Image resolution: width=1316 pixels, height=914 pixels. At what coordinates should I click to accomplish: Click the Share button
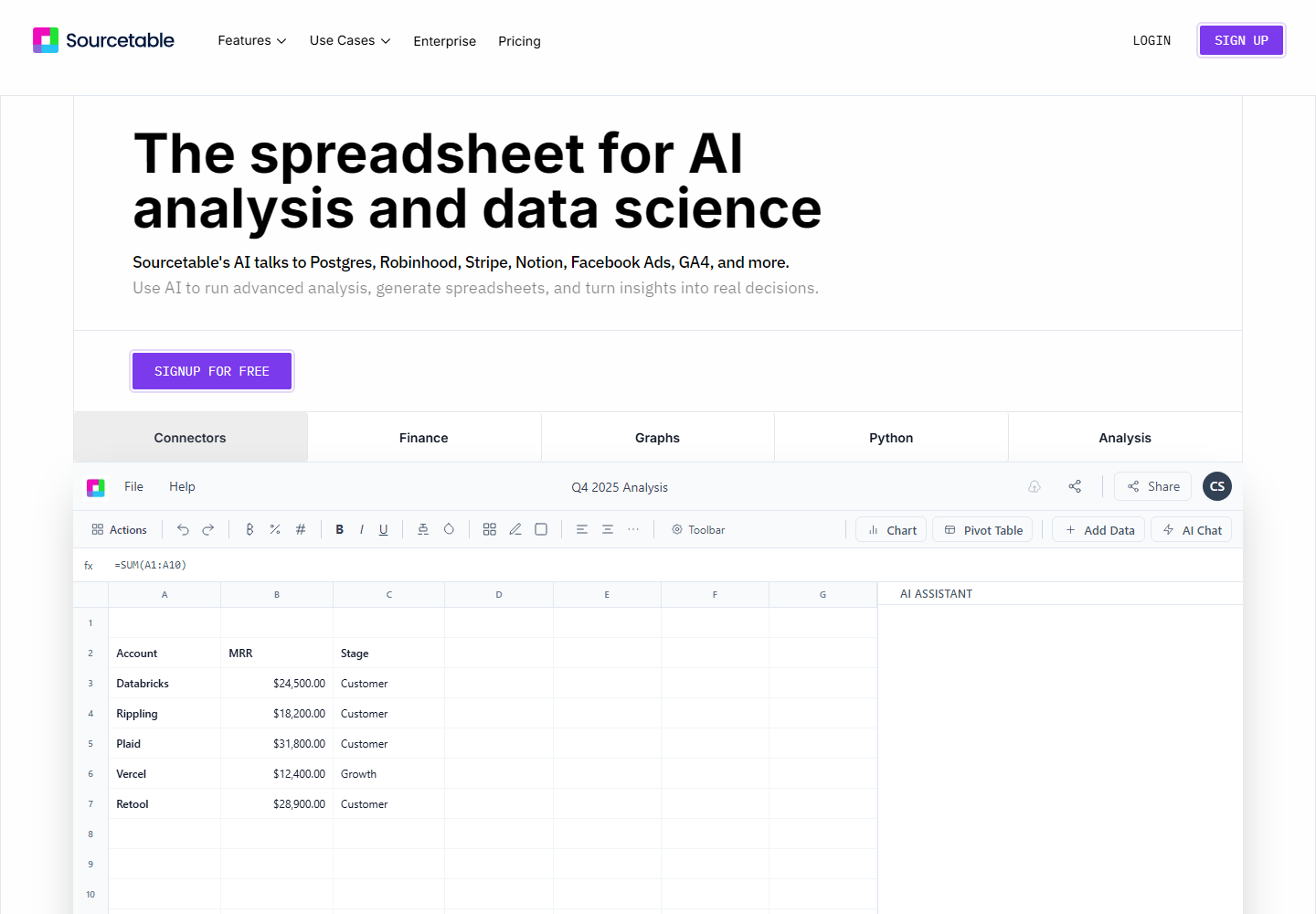(x=1153, y=486)
